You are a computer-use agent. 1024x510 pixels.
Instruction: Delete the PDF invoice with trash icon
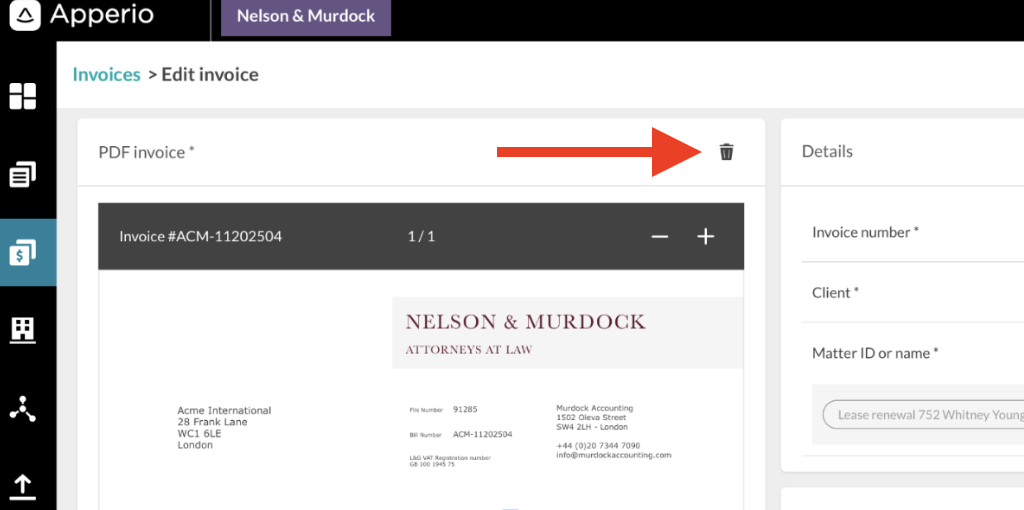[x=726, y=152]
